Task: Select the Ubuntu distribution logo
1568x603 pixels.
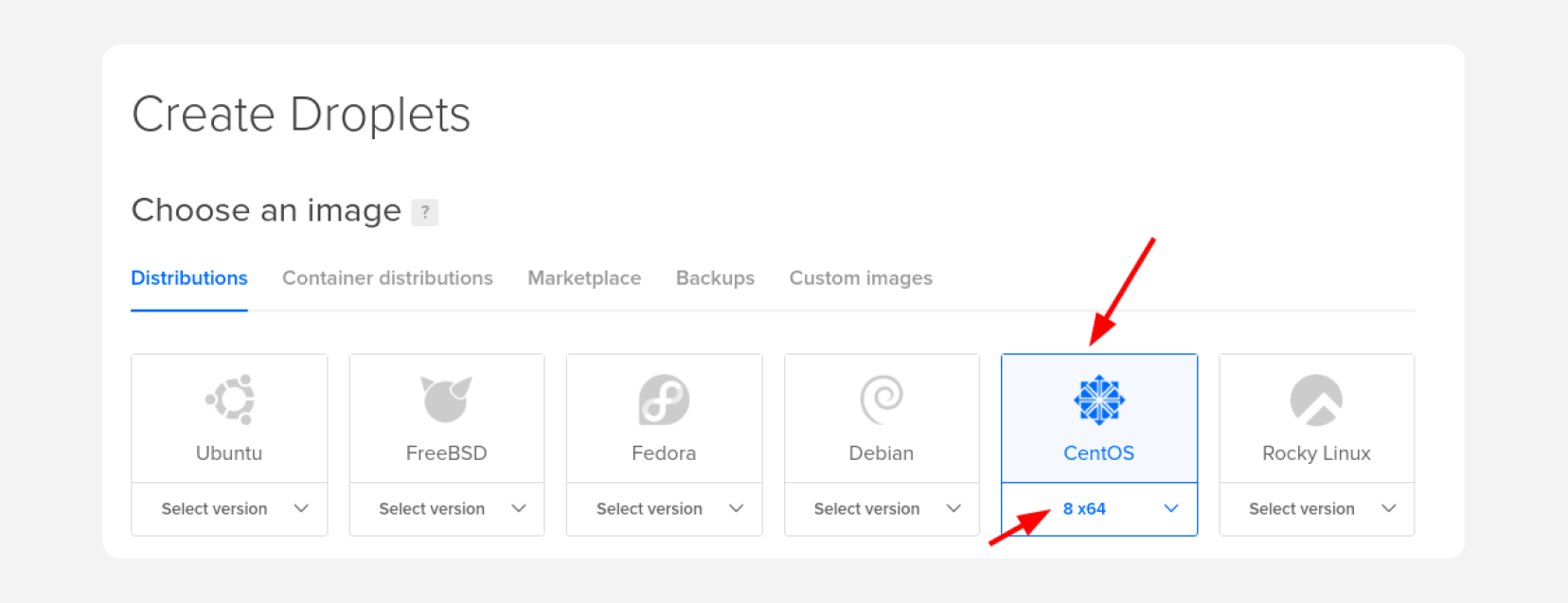Action: pyautogui.click(x=230, y=399)
